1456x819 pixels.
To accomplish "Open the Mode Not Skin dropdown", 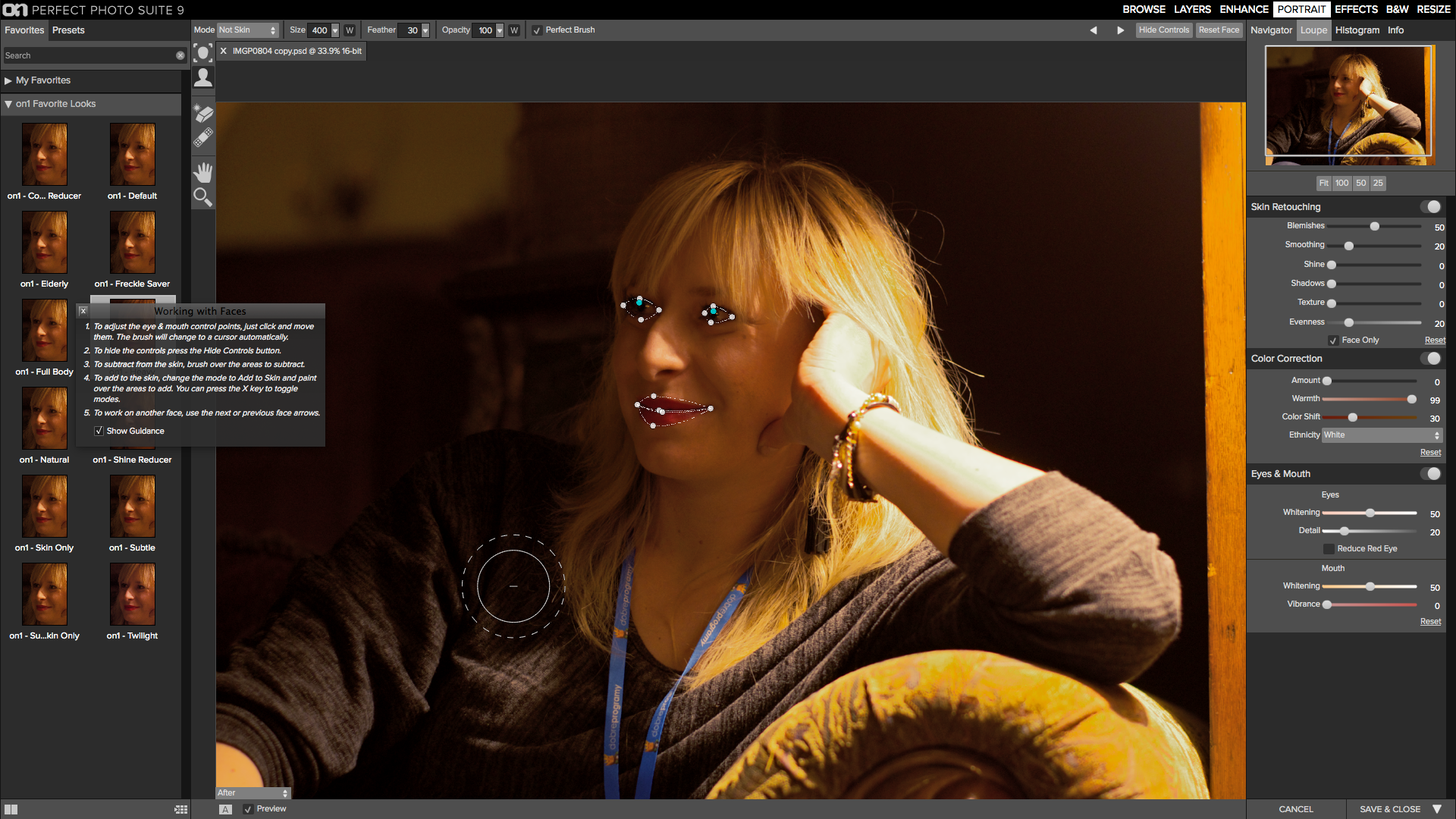I will [x=247, y=30].
